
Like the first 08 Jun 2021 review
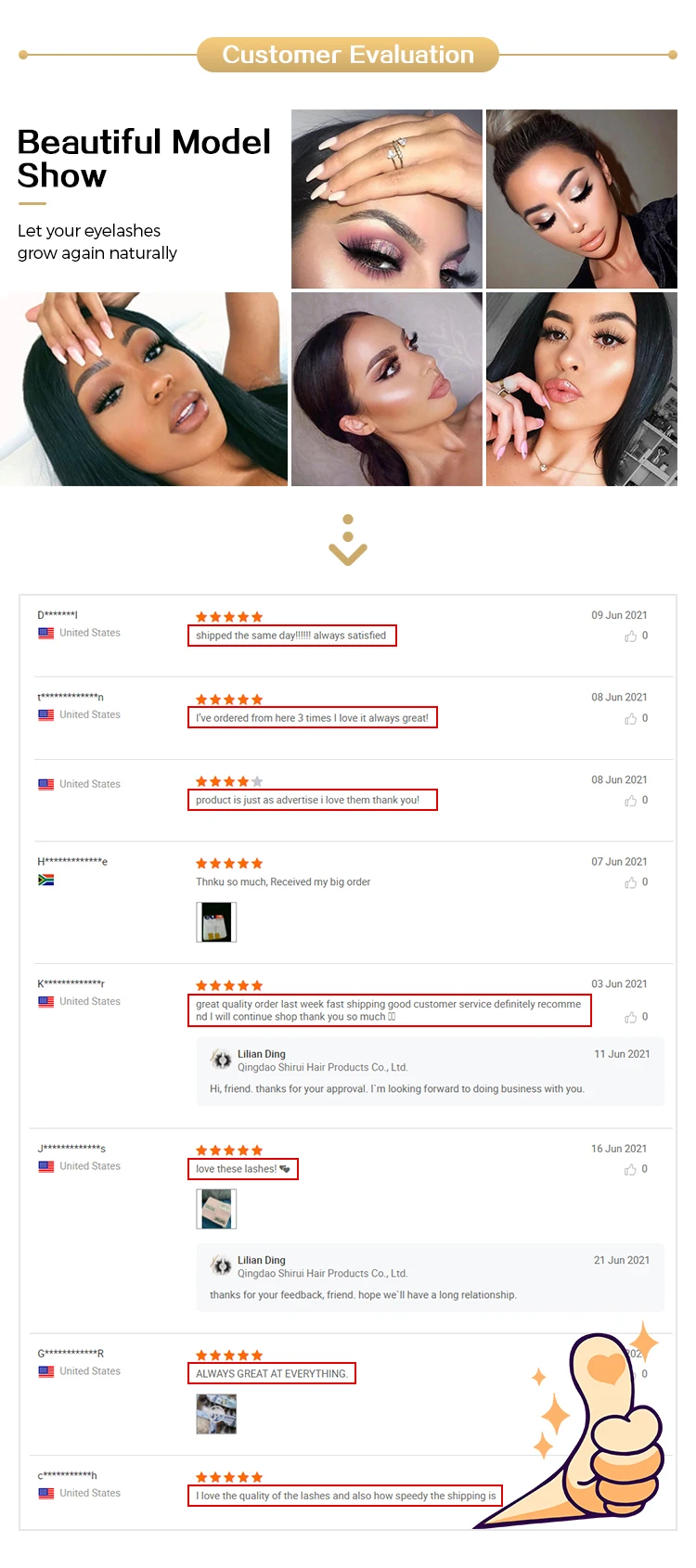tap(631, 719)
